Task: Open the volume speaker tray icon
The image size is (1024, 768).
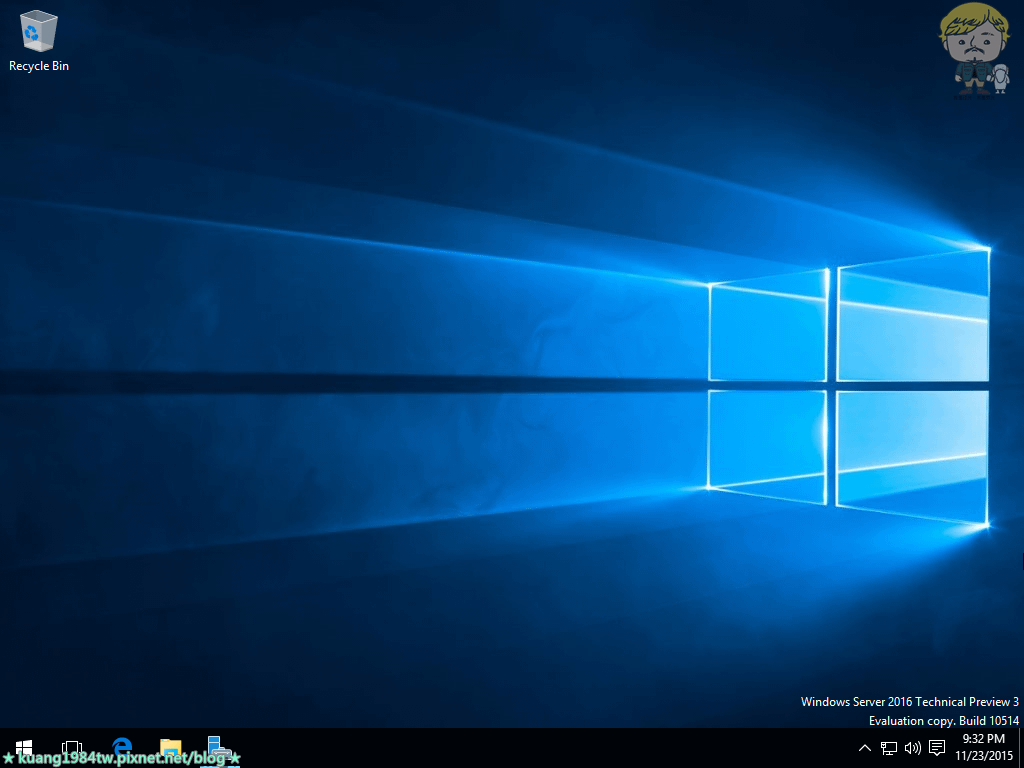Action: (x=912, y=748)
